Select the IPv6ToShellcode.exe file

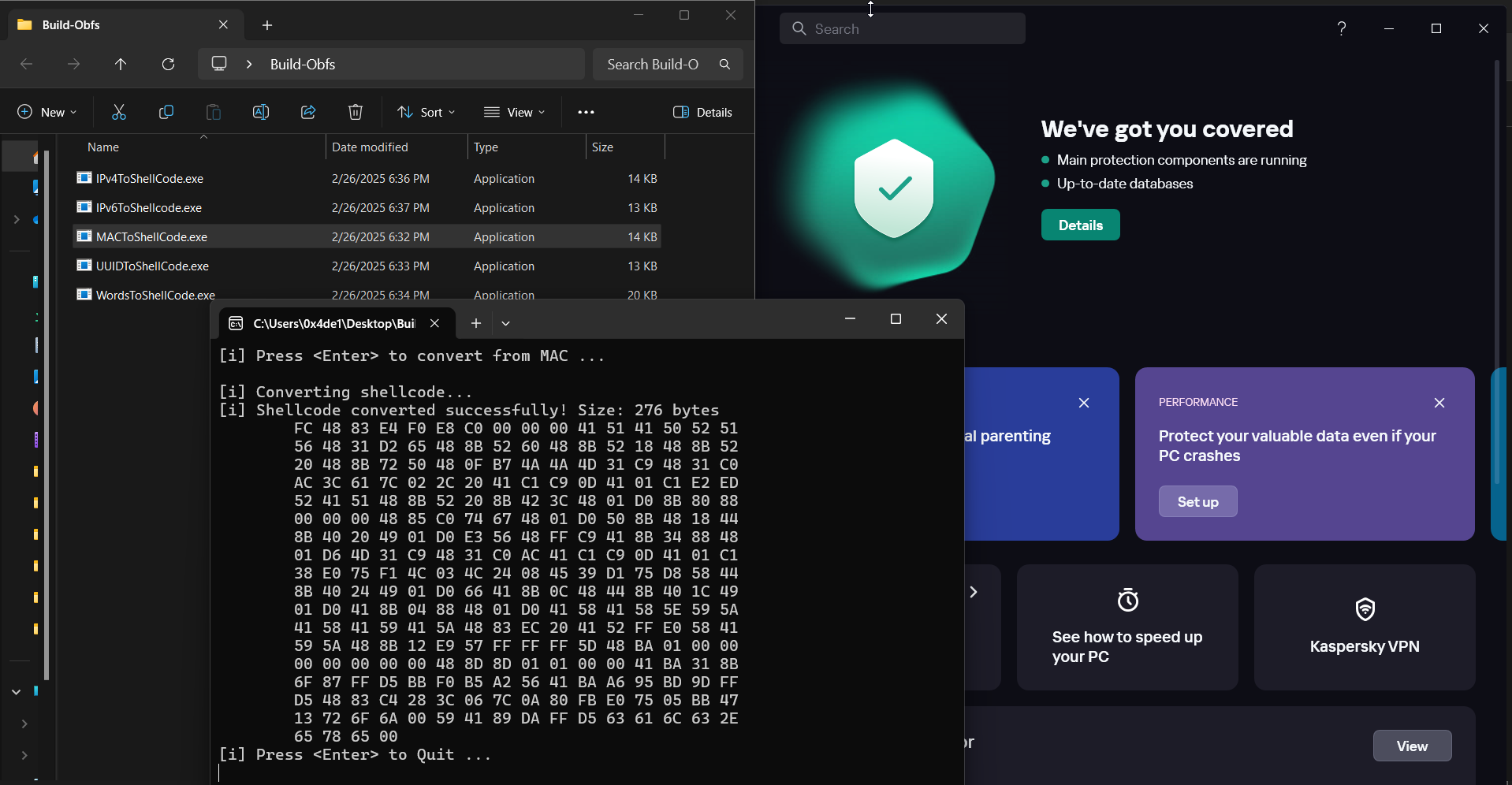click(x=367, y=208)
